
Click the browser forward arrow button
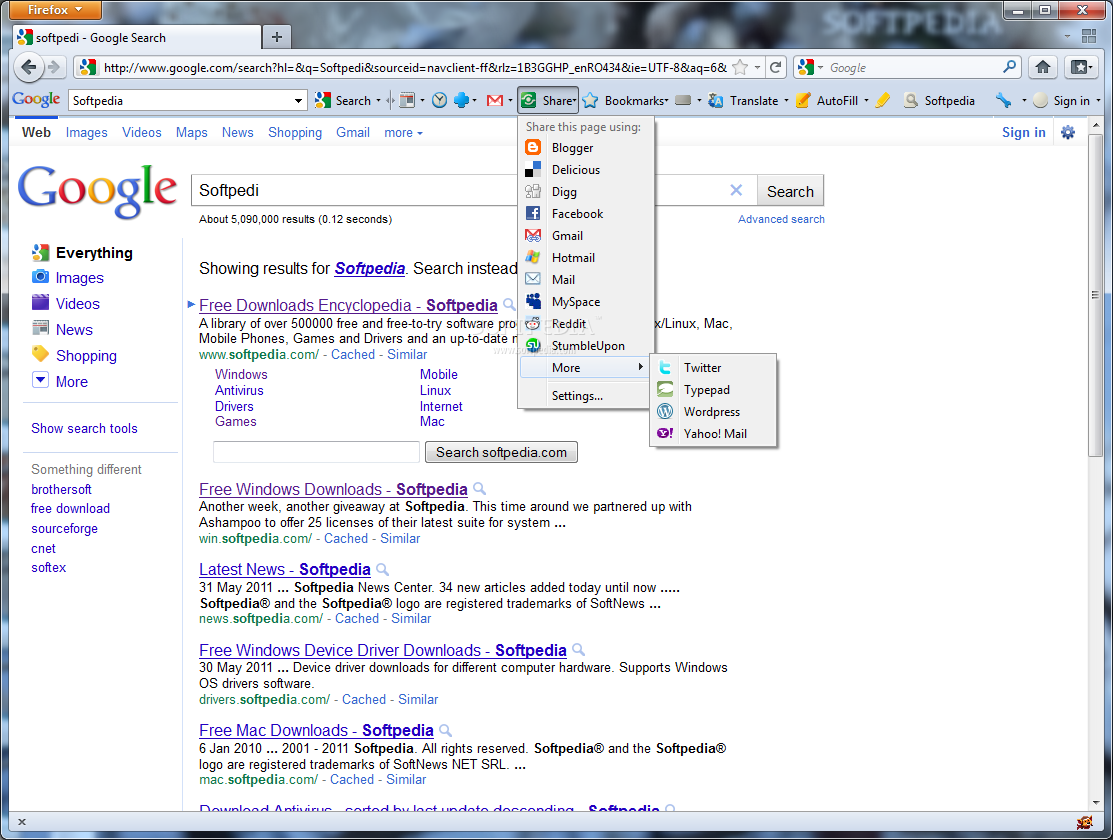tap(54, 67)
